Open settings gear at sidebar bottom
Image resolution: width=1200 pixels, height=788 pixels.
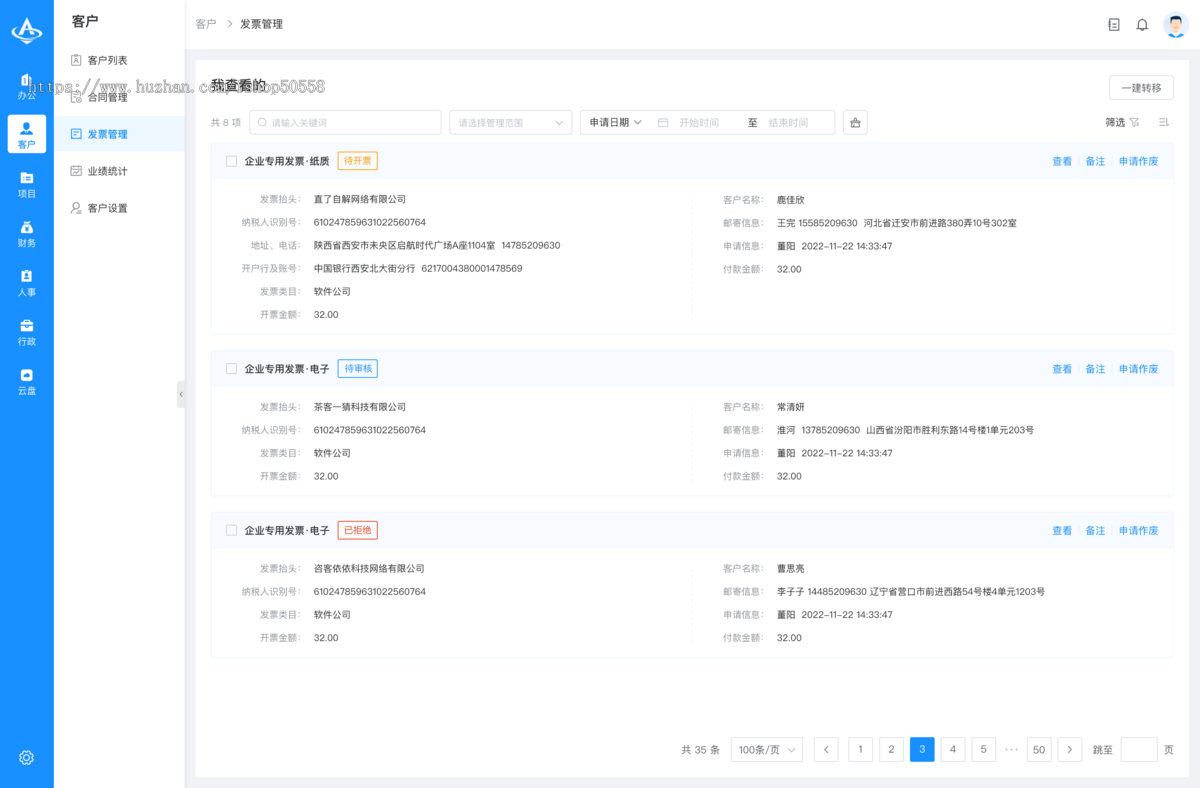tap(27, 758)
